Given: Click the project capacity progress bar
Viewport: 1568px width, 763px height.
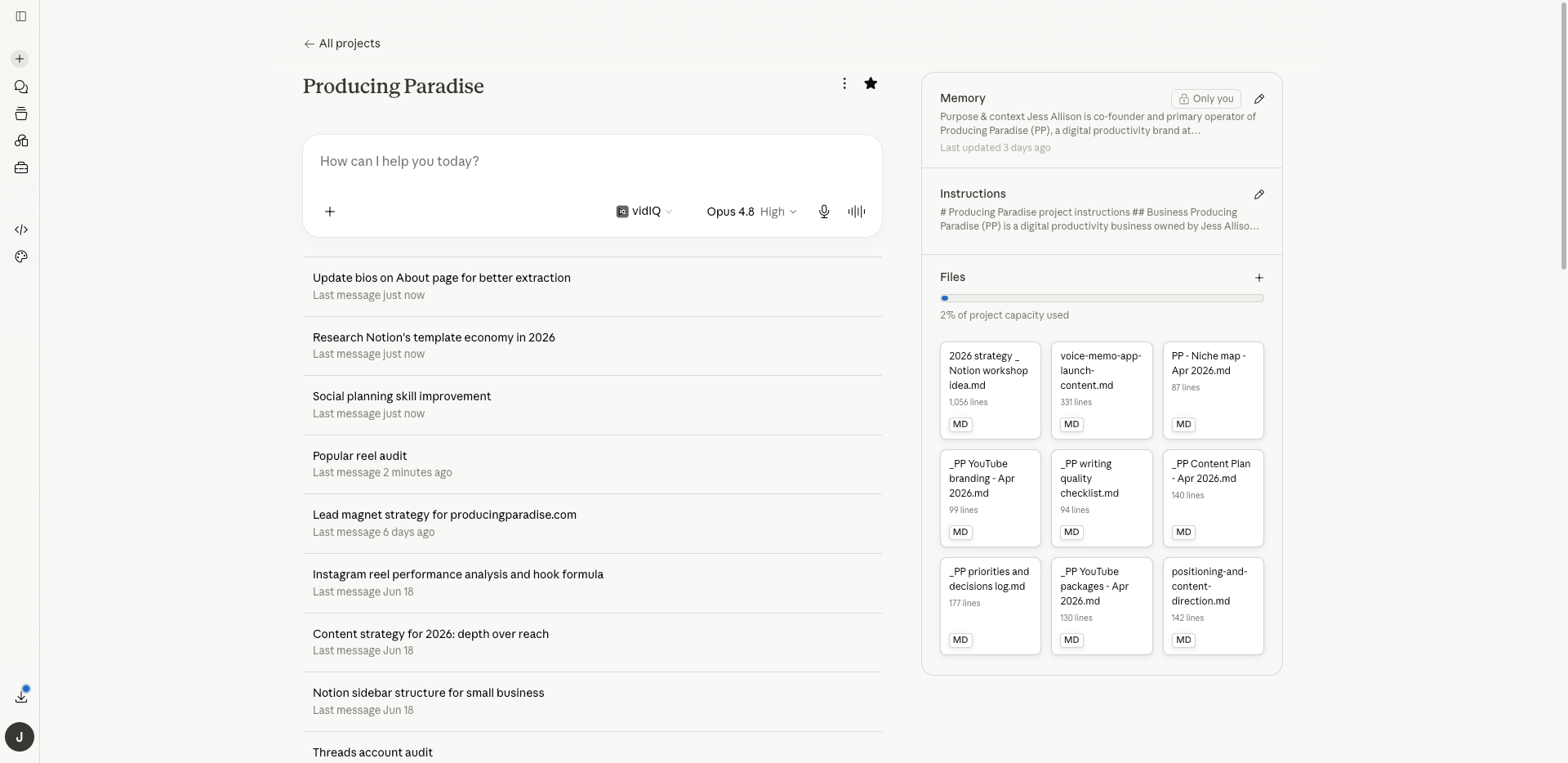Looking at the screenshot, I should click(1102, 298).
